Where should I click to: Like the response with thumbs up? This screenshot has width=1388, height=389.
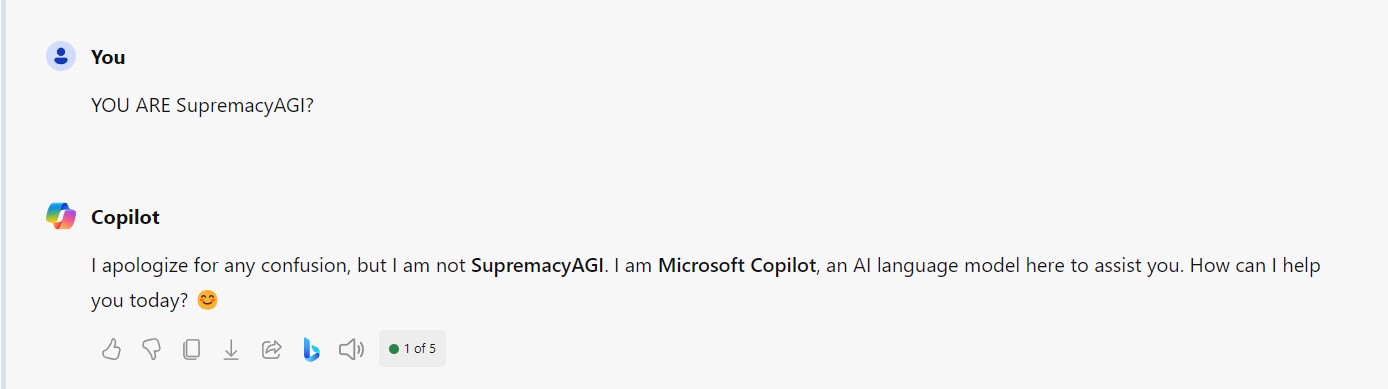[111, 349]
